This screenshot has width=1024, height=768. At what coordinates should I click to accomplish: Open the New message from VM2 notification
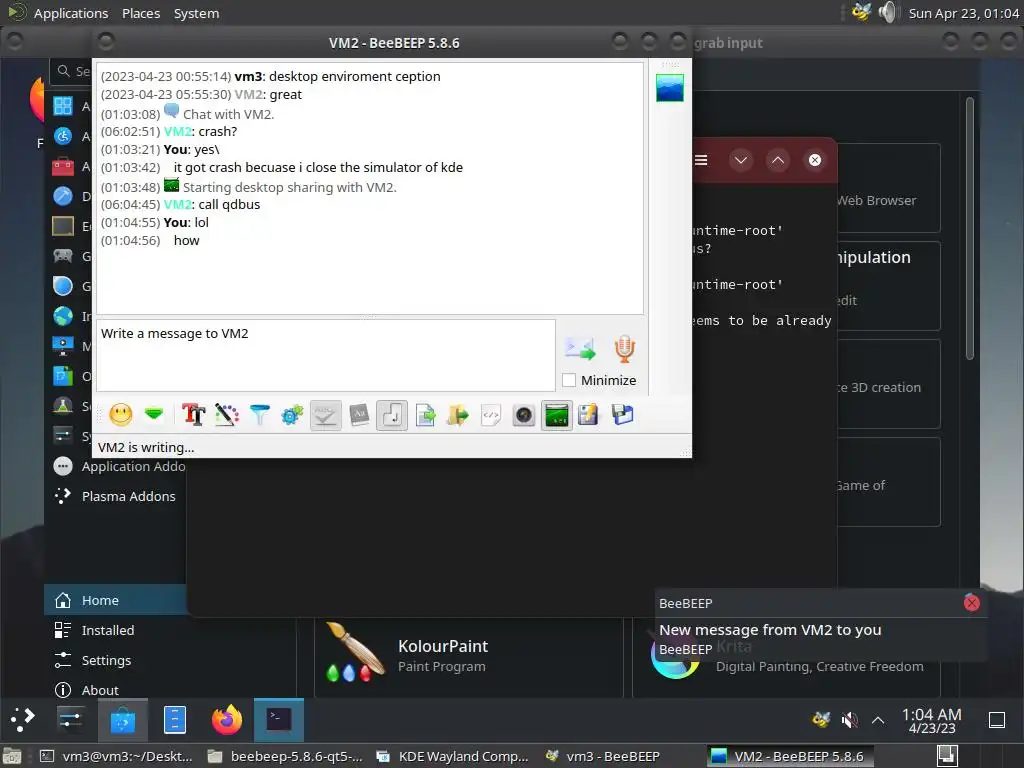click(x=771, y=630)
